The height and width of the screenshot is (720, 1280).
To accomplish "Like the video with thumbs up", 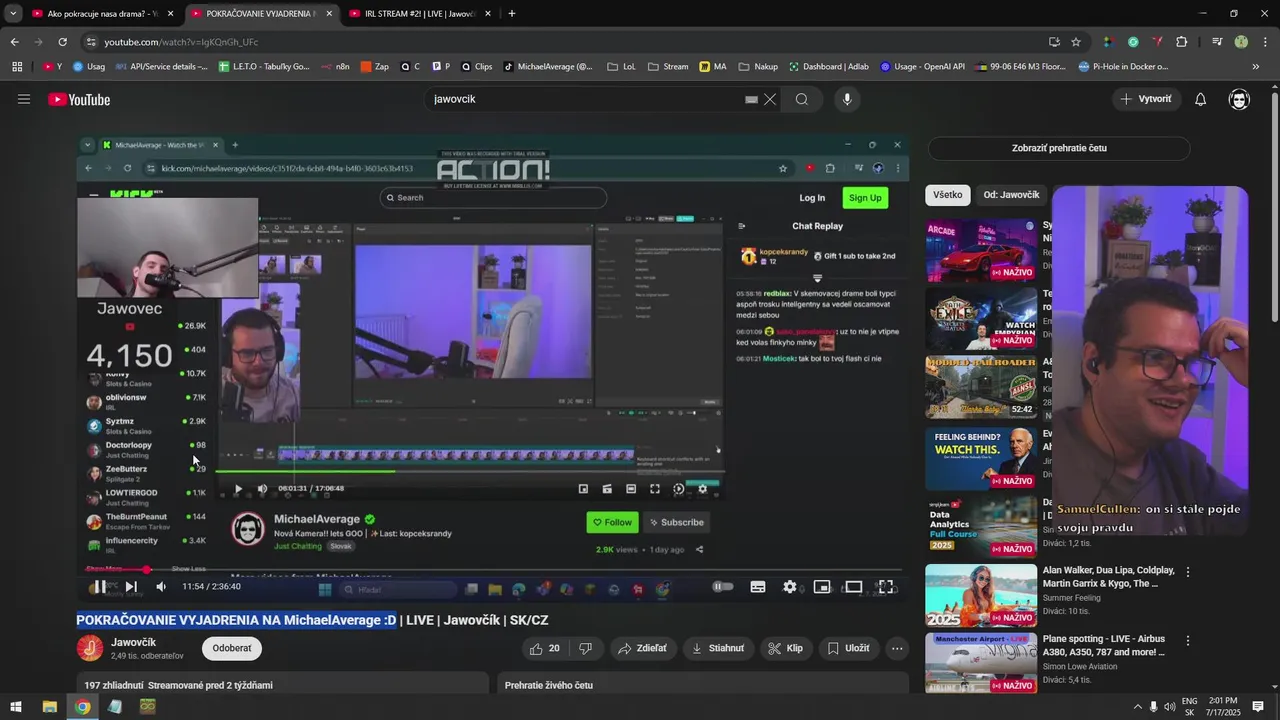I will click(x=545, y=648).
